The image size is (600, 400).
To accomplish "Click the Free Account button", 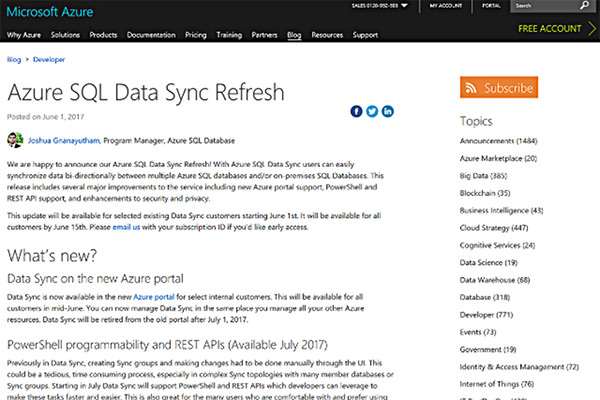I will pos(549,29).
